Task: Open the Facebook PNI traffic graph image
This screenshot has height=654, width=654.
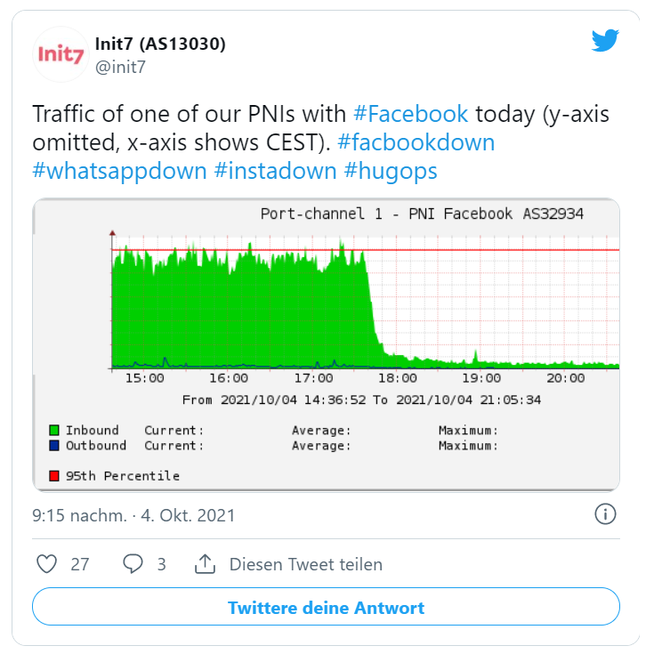Action: point(326,345)
